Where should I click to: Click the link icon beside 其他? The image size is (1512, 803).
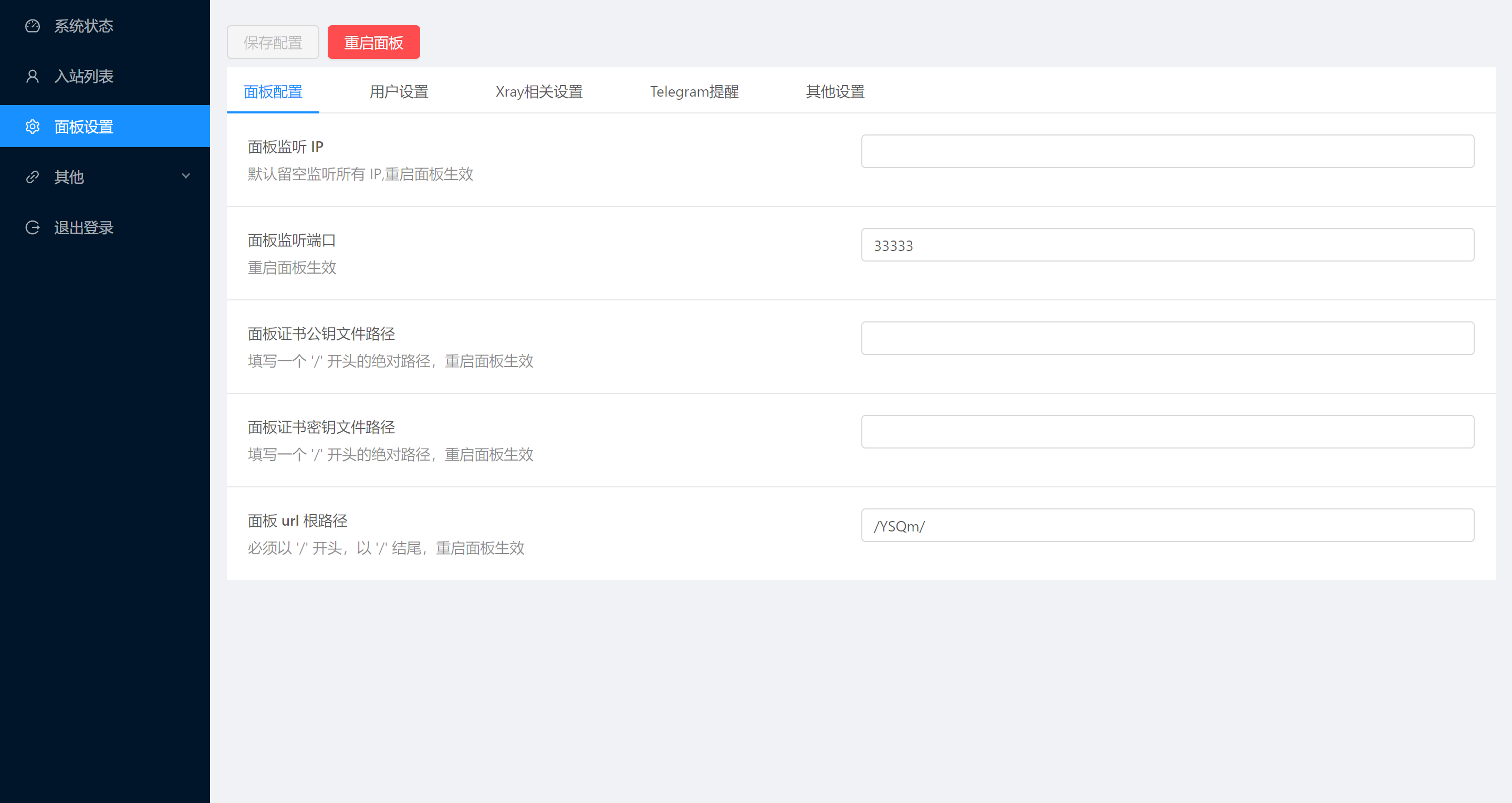(x=32, y=176)
